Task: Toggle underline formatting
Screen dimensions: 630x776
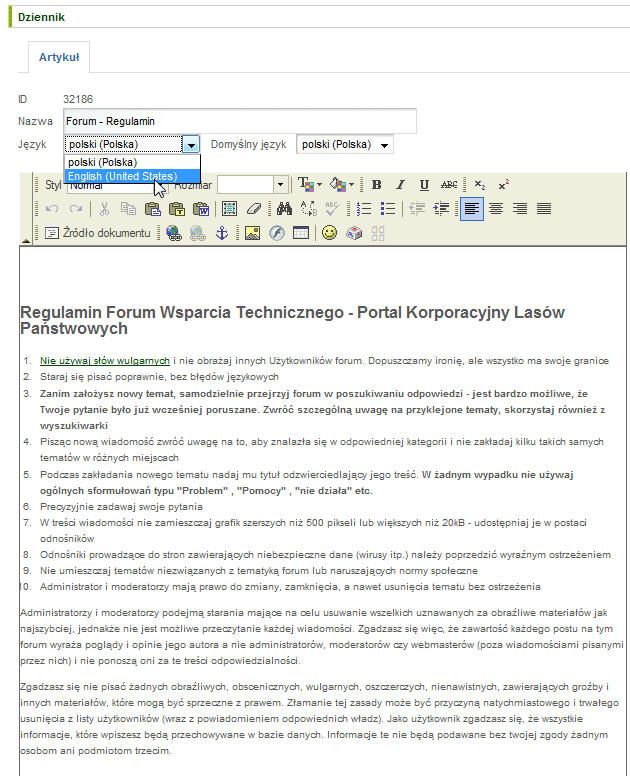Action: click(x=424, y=185)
